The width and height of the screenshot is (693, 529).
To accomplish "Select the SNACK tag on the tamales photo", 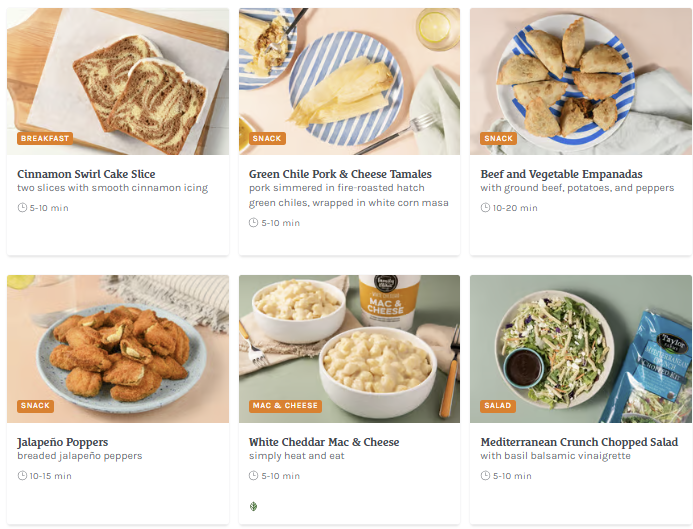I will click(267, 139).
